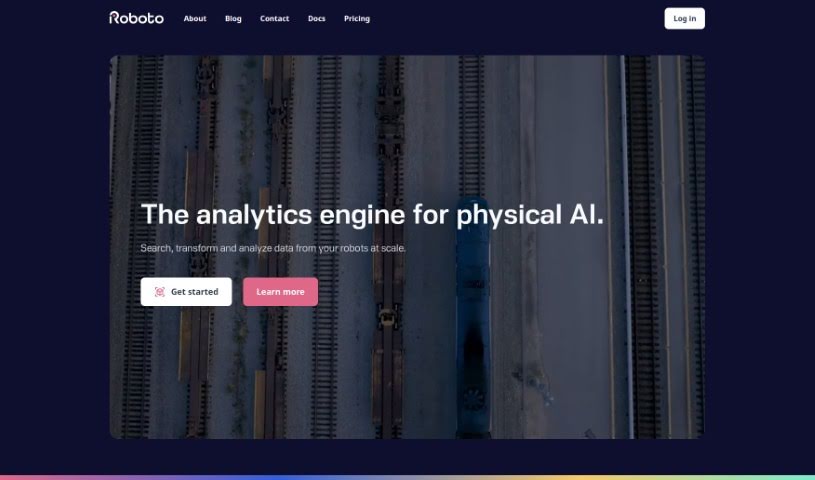Screen dimensions: 815x480
Task: View the Pricing page
Action: coord(357,19)
